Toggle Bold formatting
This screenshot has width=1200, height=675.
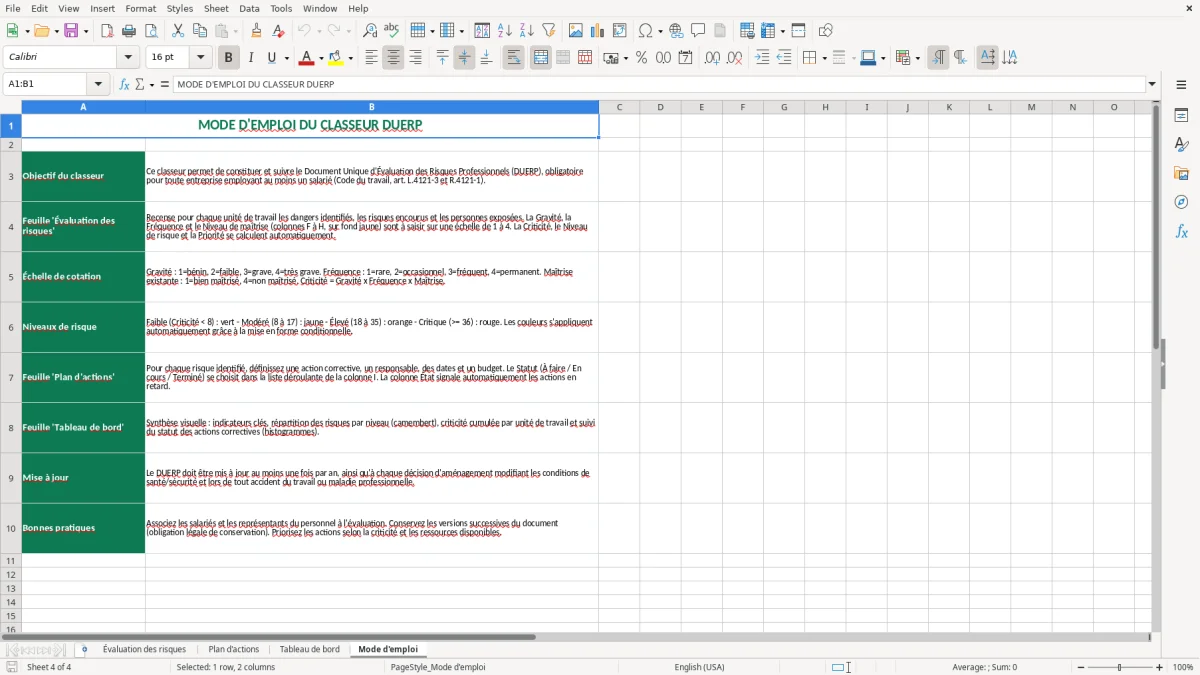(228, 58)
